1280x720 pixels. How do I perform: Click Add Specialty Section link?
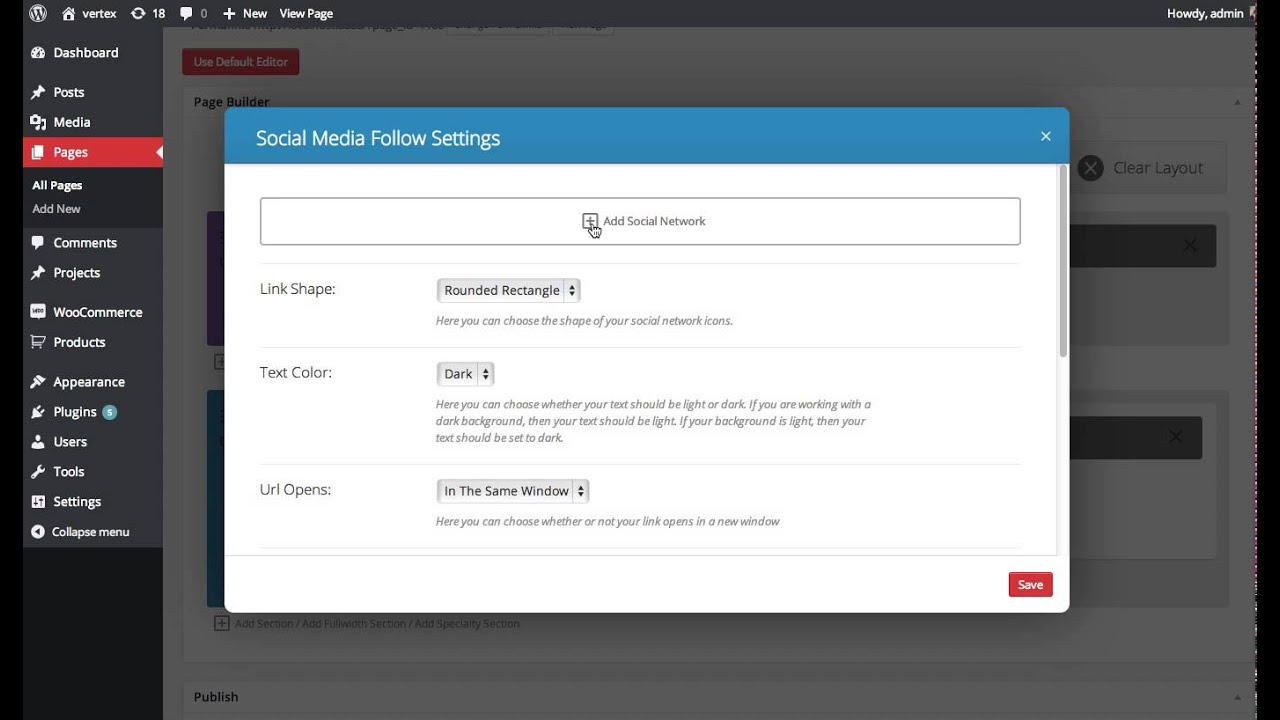click(x=467, y=623)
